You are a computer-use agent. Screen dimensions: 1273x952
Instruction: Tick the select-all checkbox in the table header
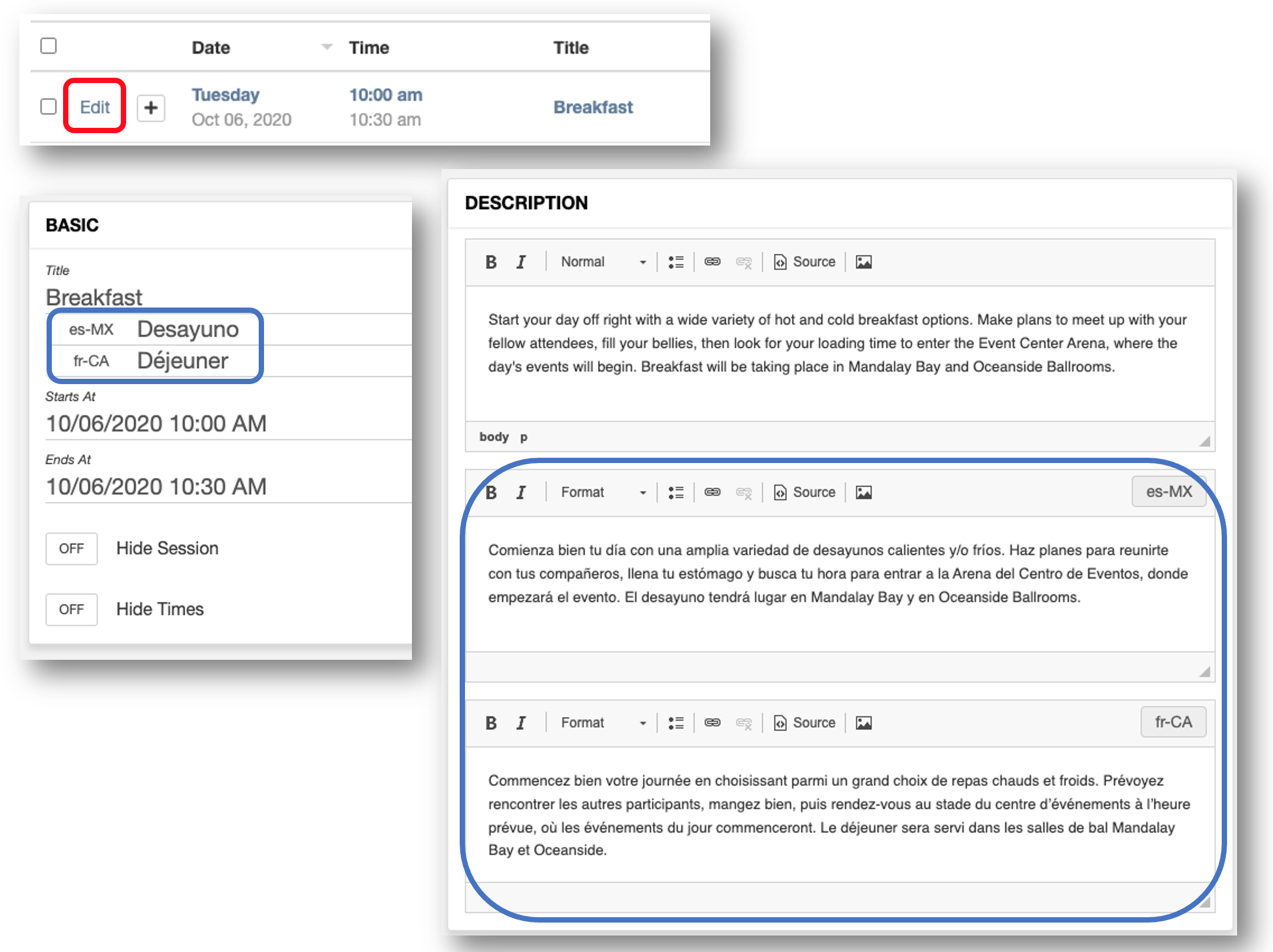(x=48, y=46)
